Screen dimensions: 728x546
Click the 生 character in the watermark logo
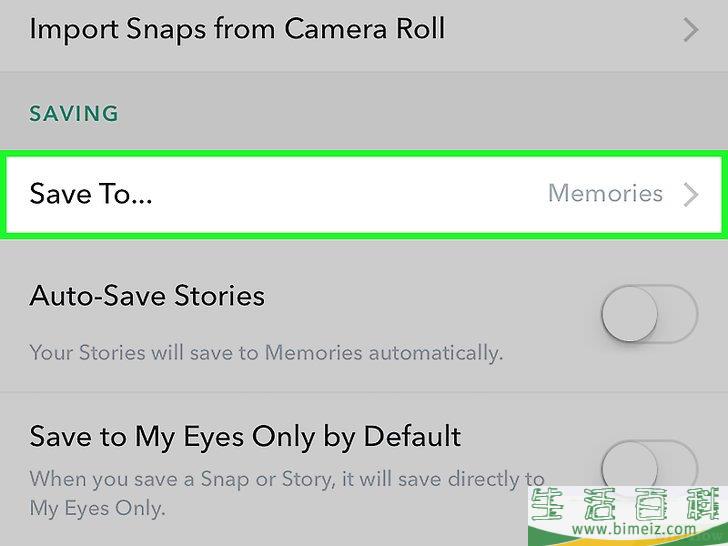tap(548, 505)
